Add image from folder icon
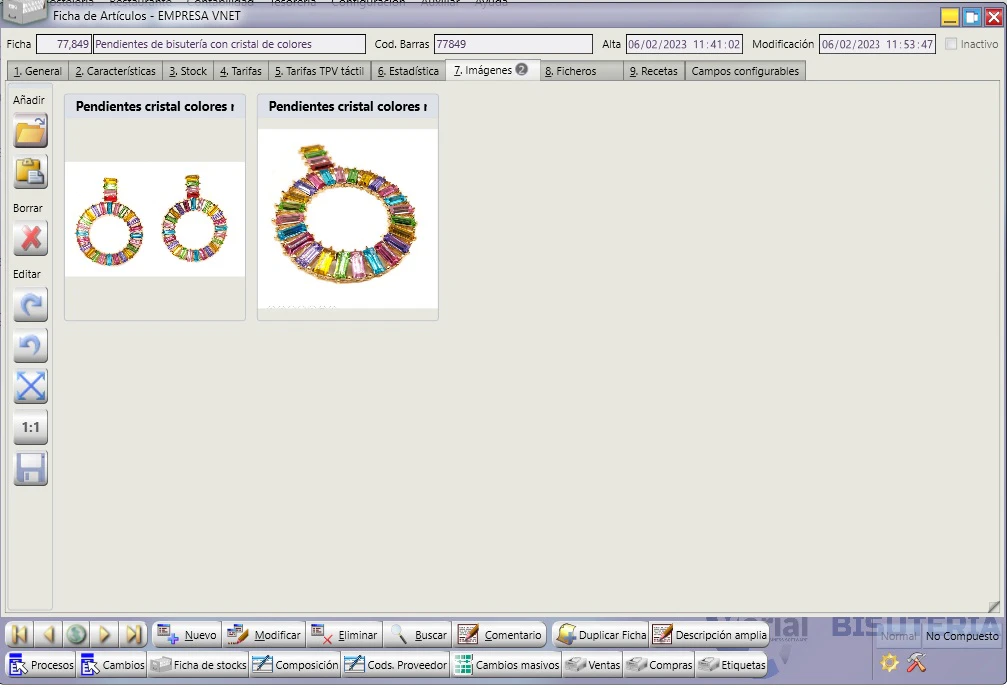This screenshot has width=1007, height=688. pyautogui.click(x=30, y=131)
